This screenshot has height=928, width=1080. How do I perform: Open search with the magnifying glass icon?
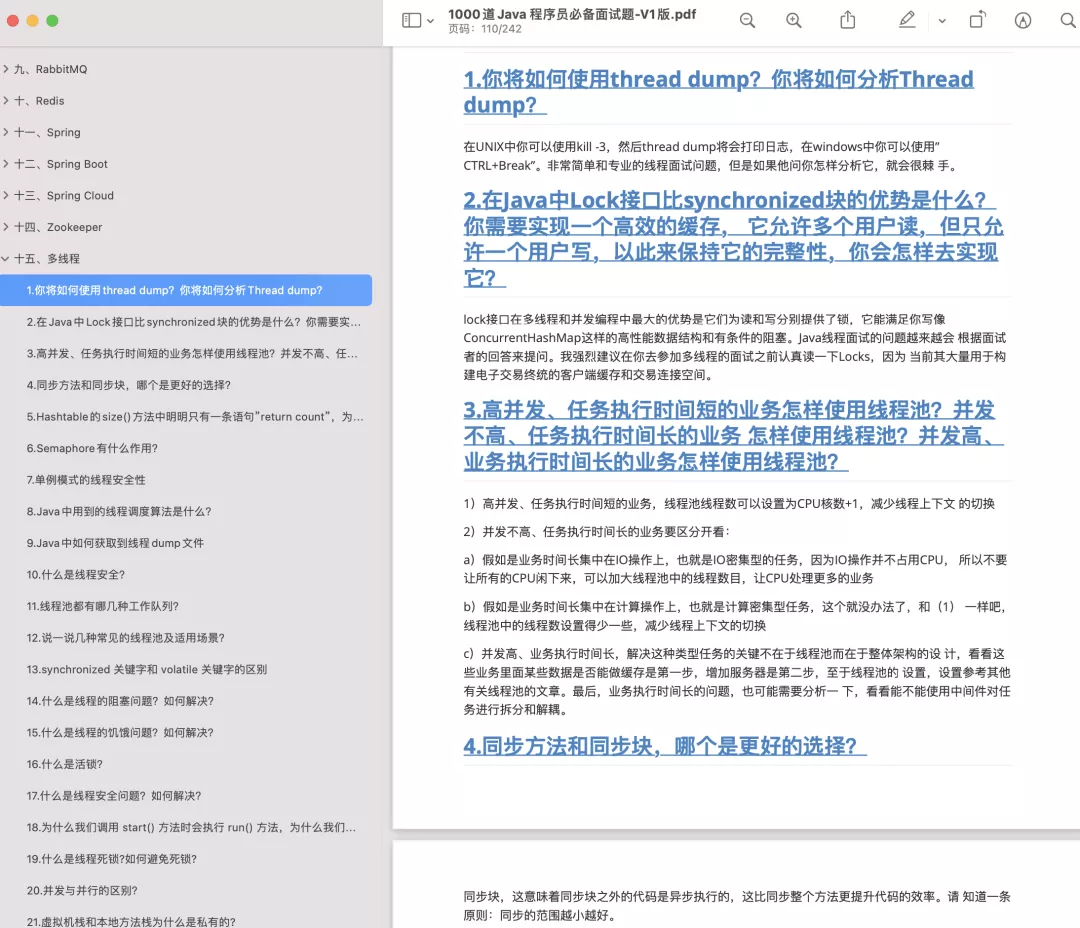pos(1068,20)
